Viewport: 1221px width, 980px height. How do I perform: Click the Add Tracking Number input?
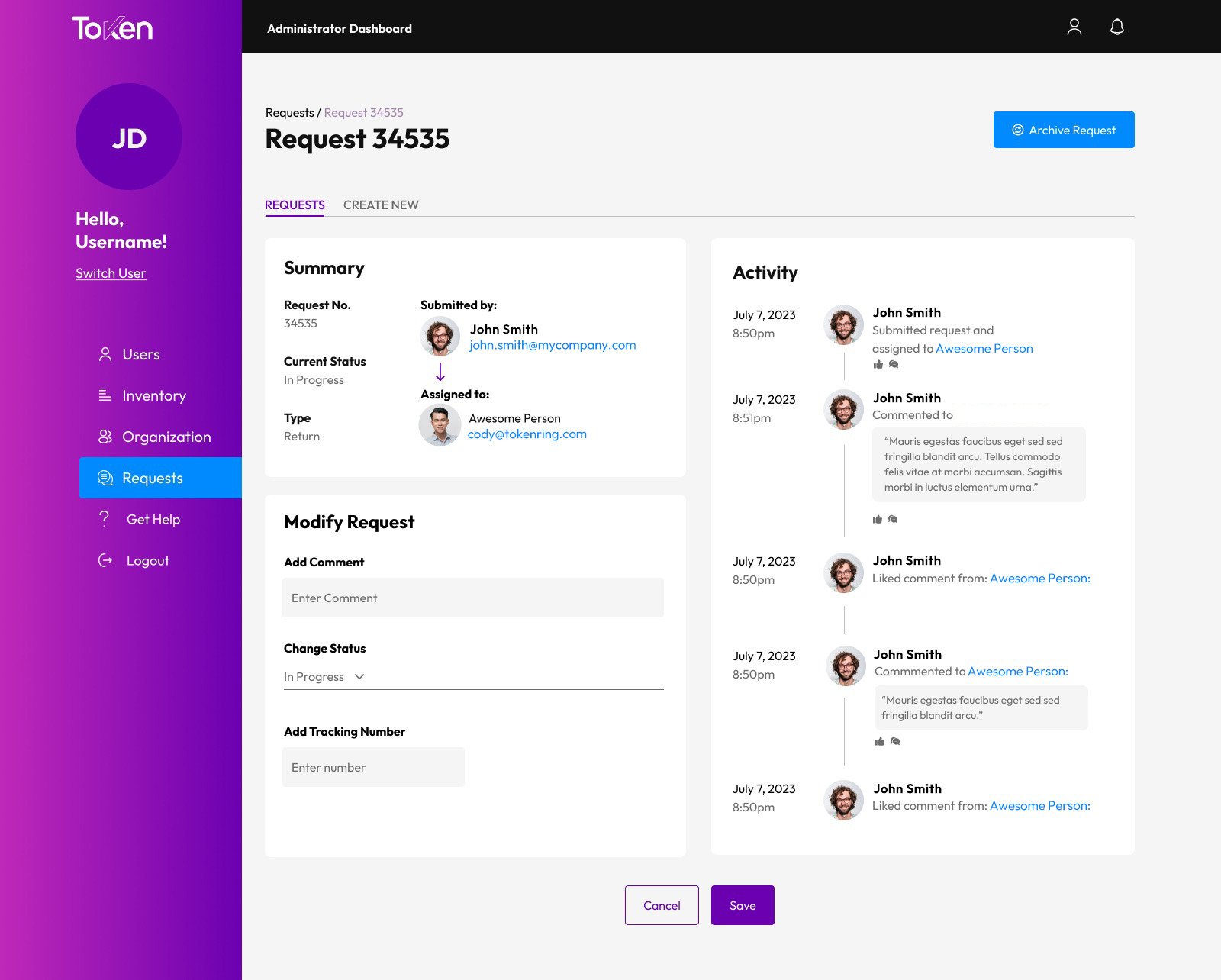click(373, 767)
